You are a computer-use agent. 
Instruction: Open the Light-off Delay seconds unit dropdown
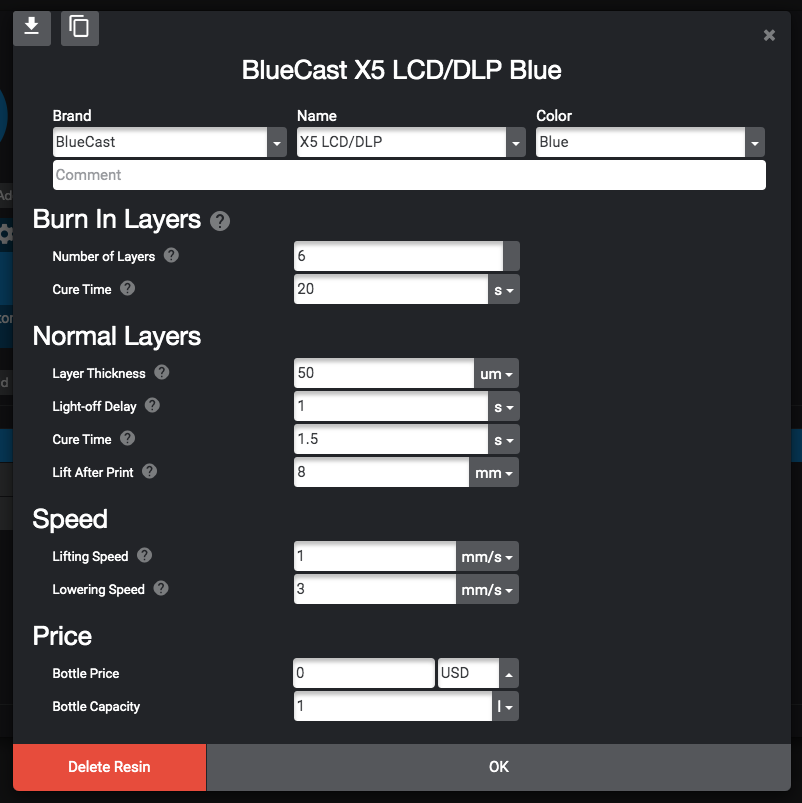[504, 407]
